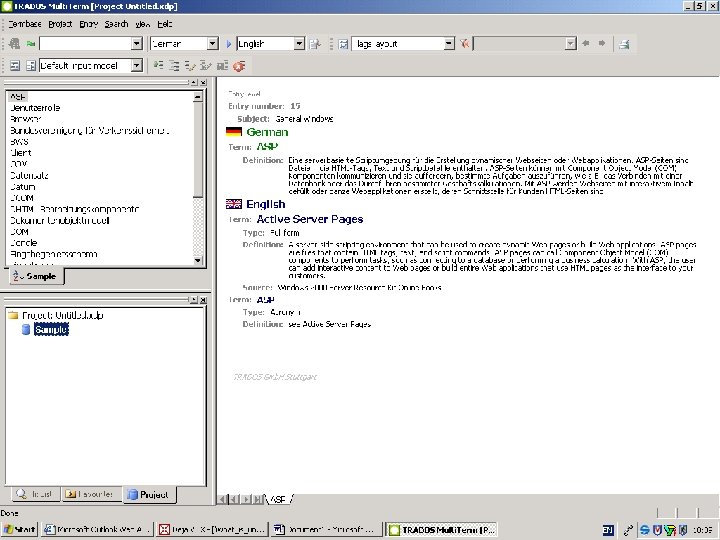Select Datensatz in the browse list
The height and width of the screenshot is (540, 720).
pyautogui.click(x=29, y=175)
